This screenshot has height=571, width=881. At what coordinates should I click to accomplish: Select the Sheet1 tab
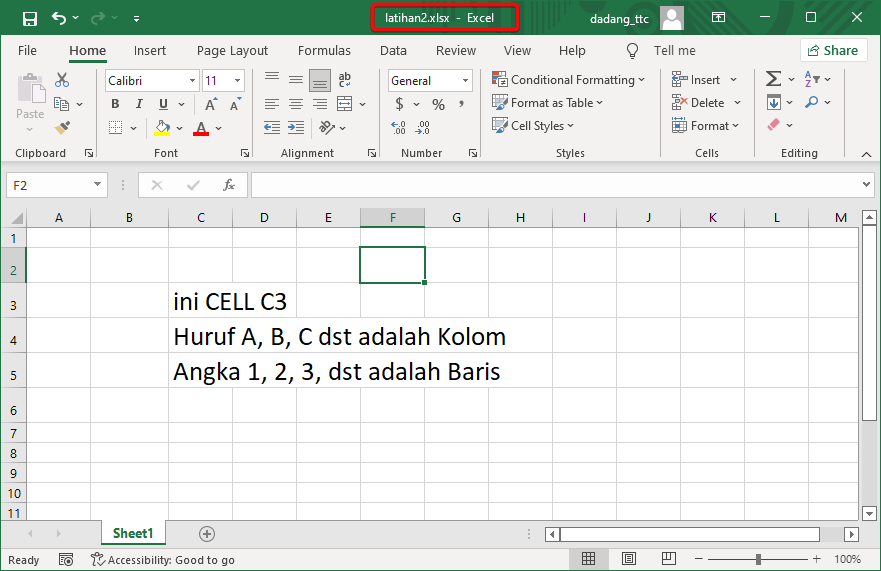[x=133, y=533]
